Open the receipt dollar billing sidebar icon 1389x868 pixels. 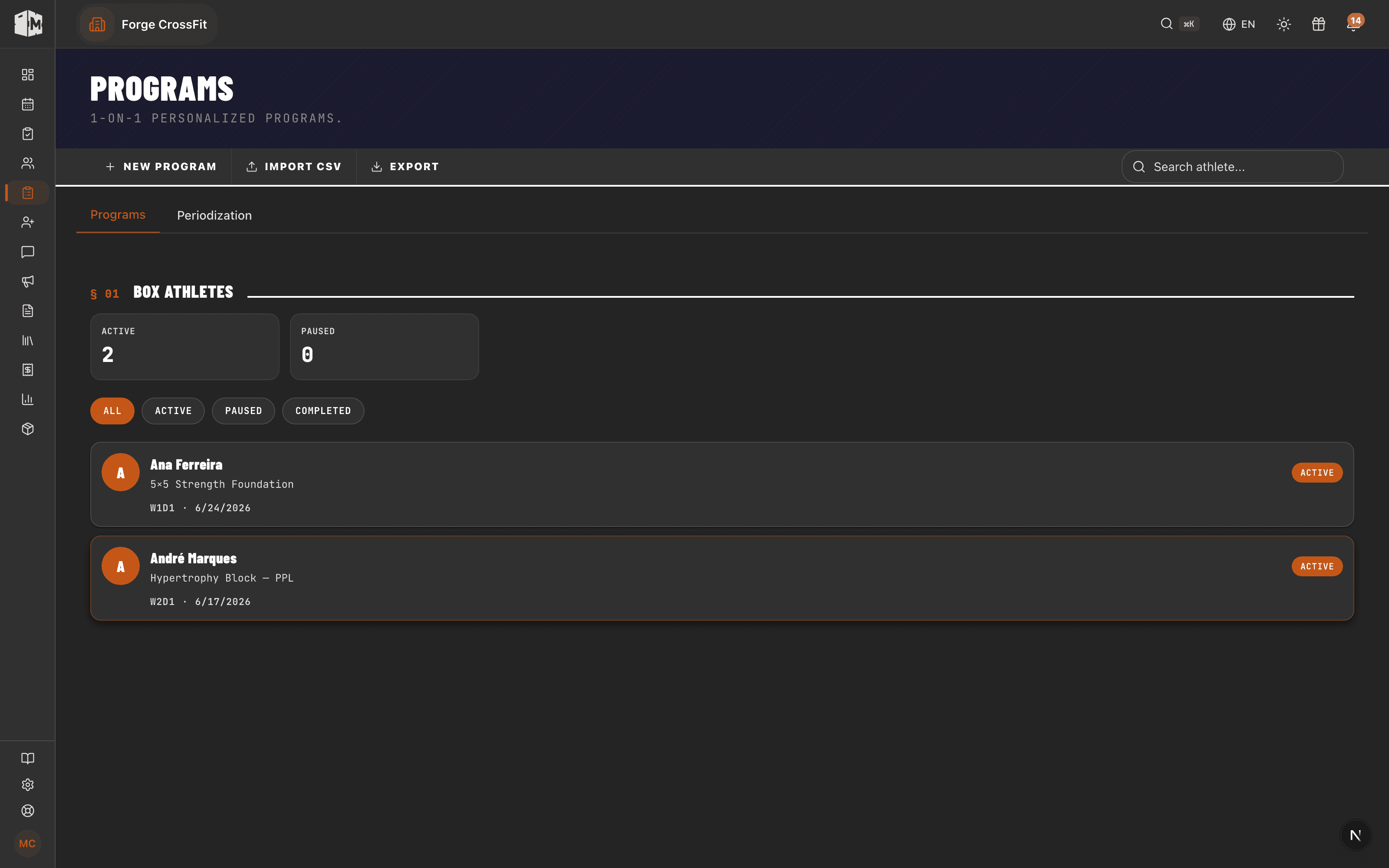27,370
